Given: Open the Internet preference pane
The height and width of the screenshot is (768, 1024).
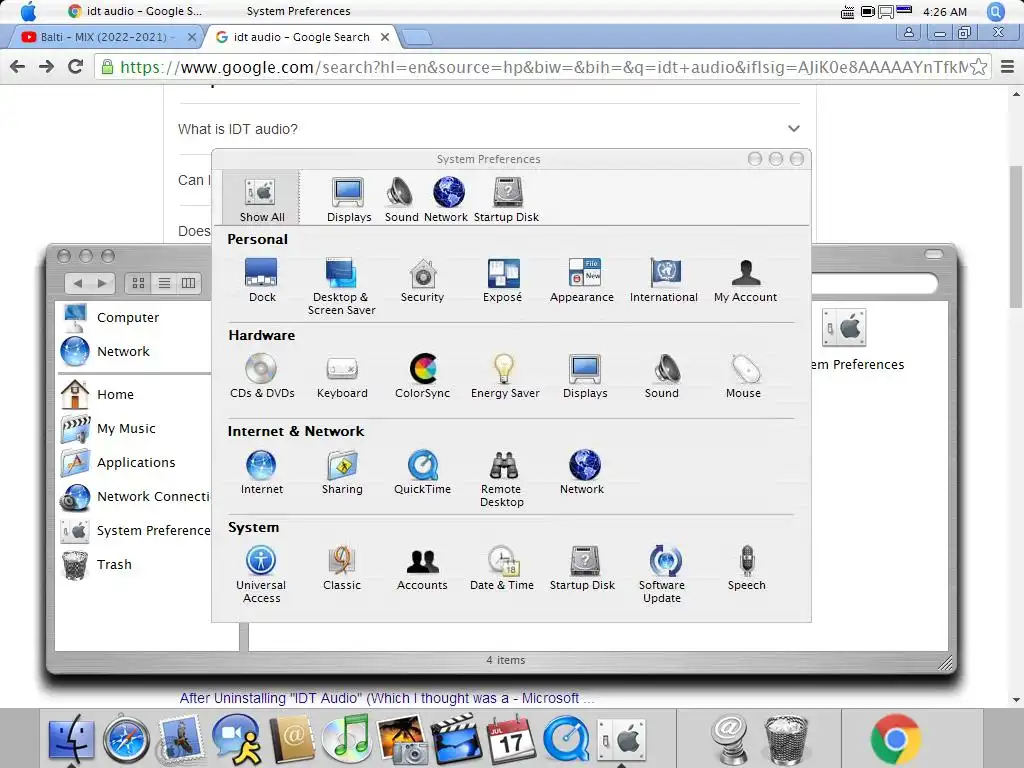Looking at the screenshot, I should pos(262,472).
